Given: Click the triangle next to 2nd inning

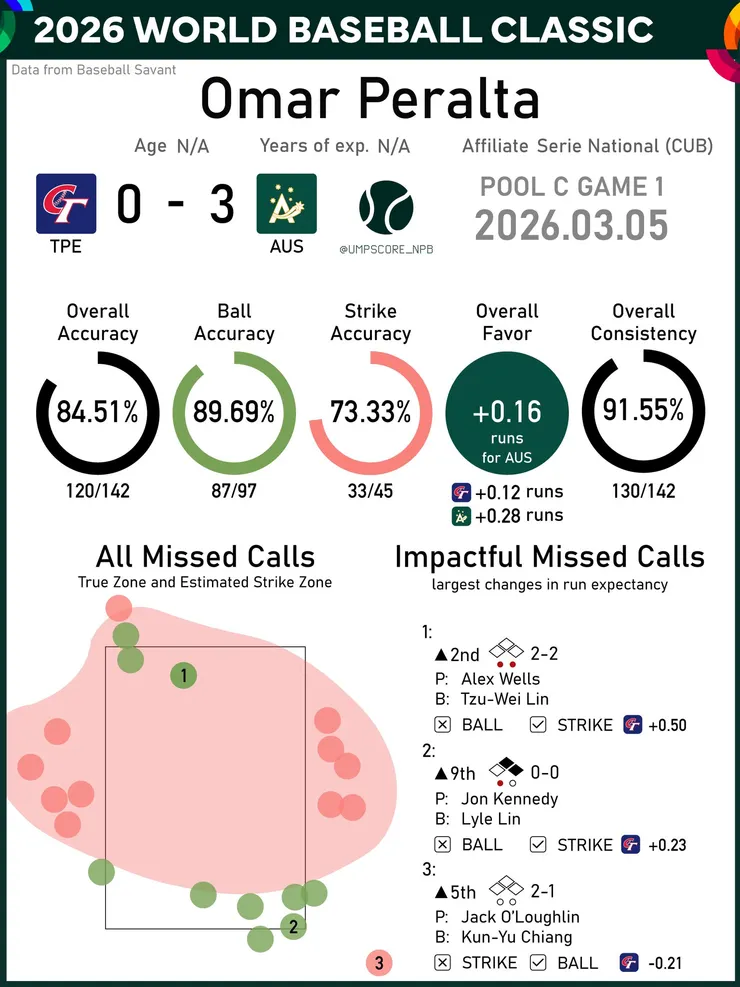Looking at the screenshot, I should 440,656.
